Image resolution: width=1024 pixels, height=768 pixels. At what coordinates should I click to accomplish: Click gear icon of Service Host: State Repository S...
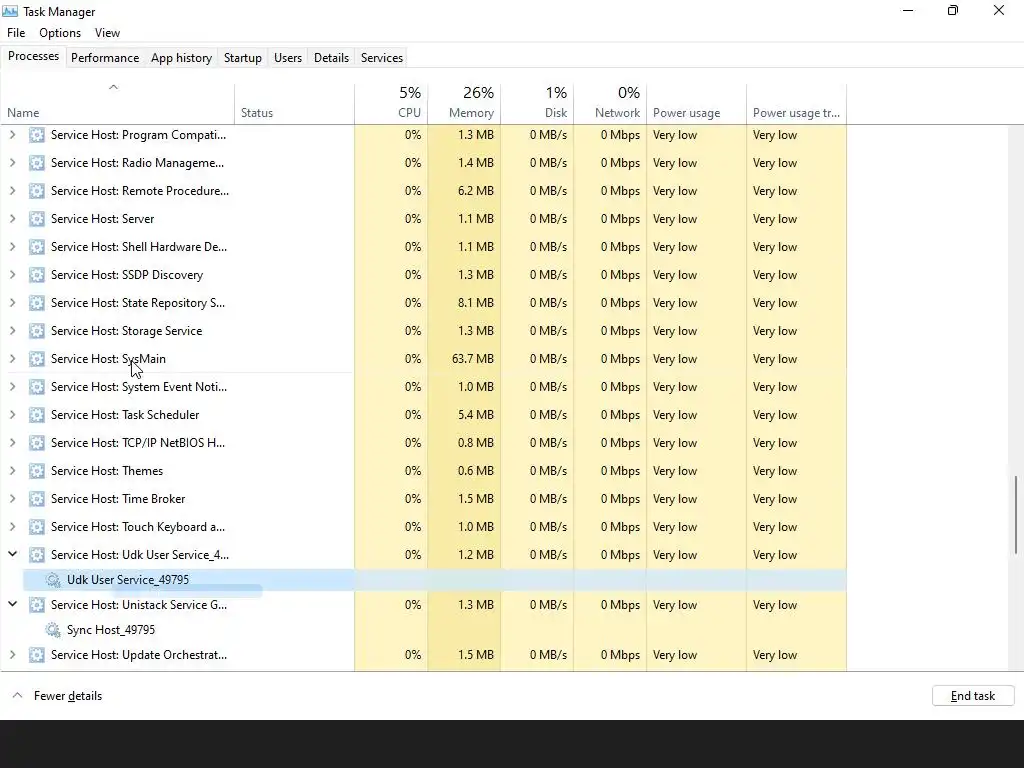37,303
